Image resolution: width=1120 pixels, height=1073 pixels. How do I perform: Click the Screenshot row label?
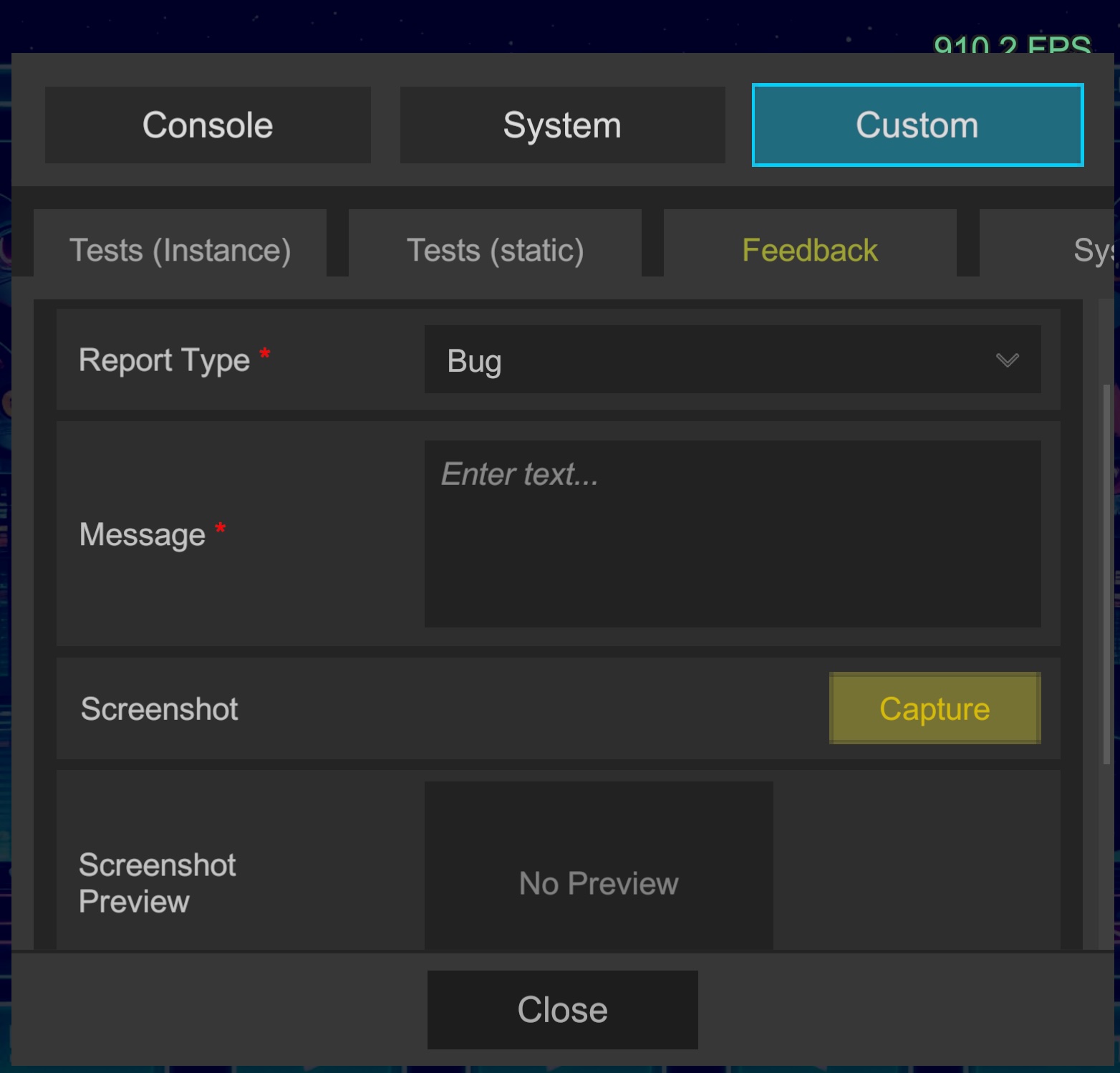tap(159, 709)
